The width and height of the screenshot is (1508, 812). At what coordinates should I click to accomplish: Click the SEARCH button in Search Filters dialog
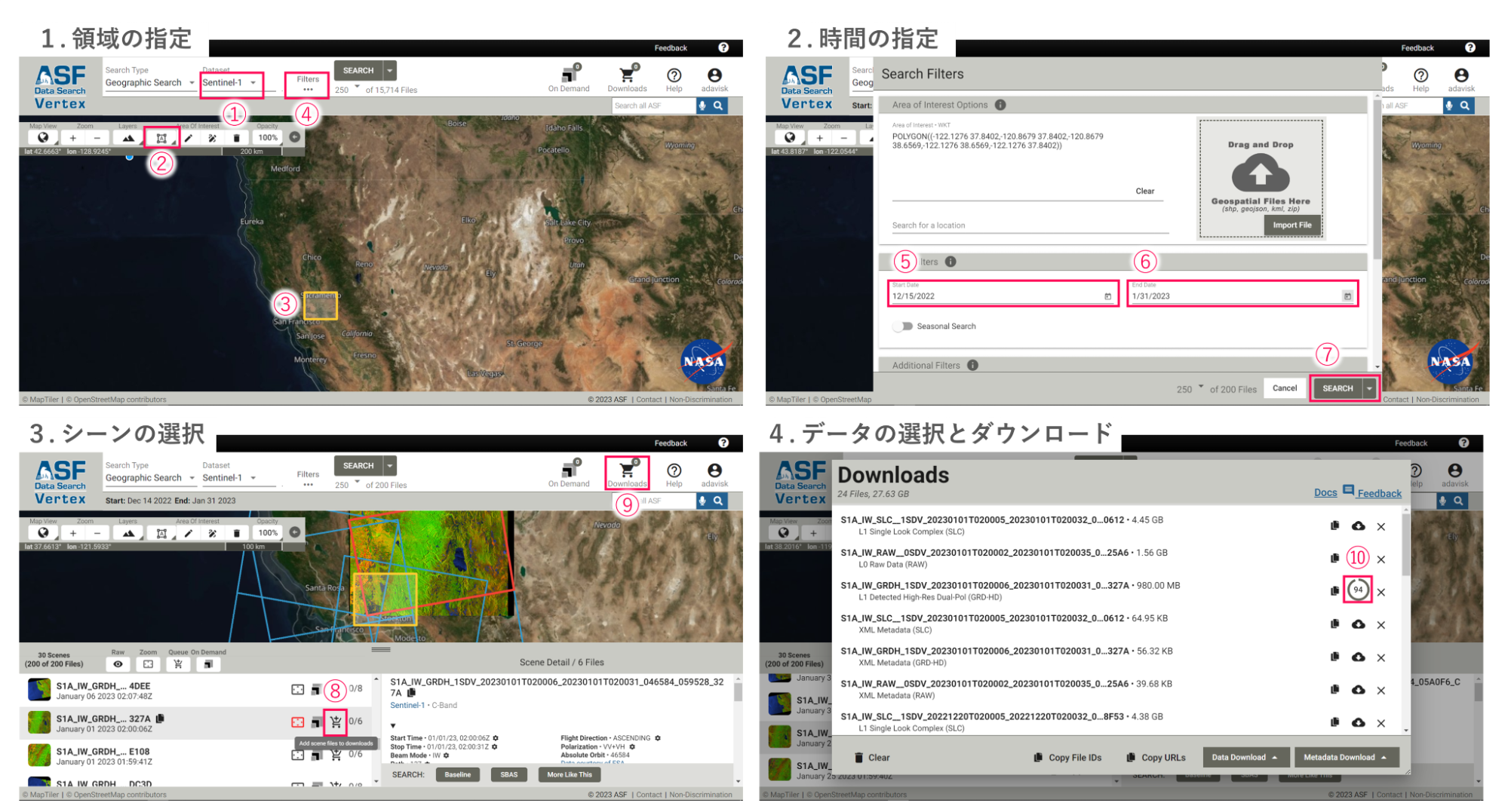[1338, 388]
